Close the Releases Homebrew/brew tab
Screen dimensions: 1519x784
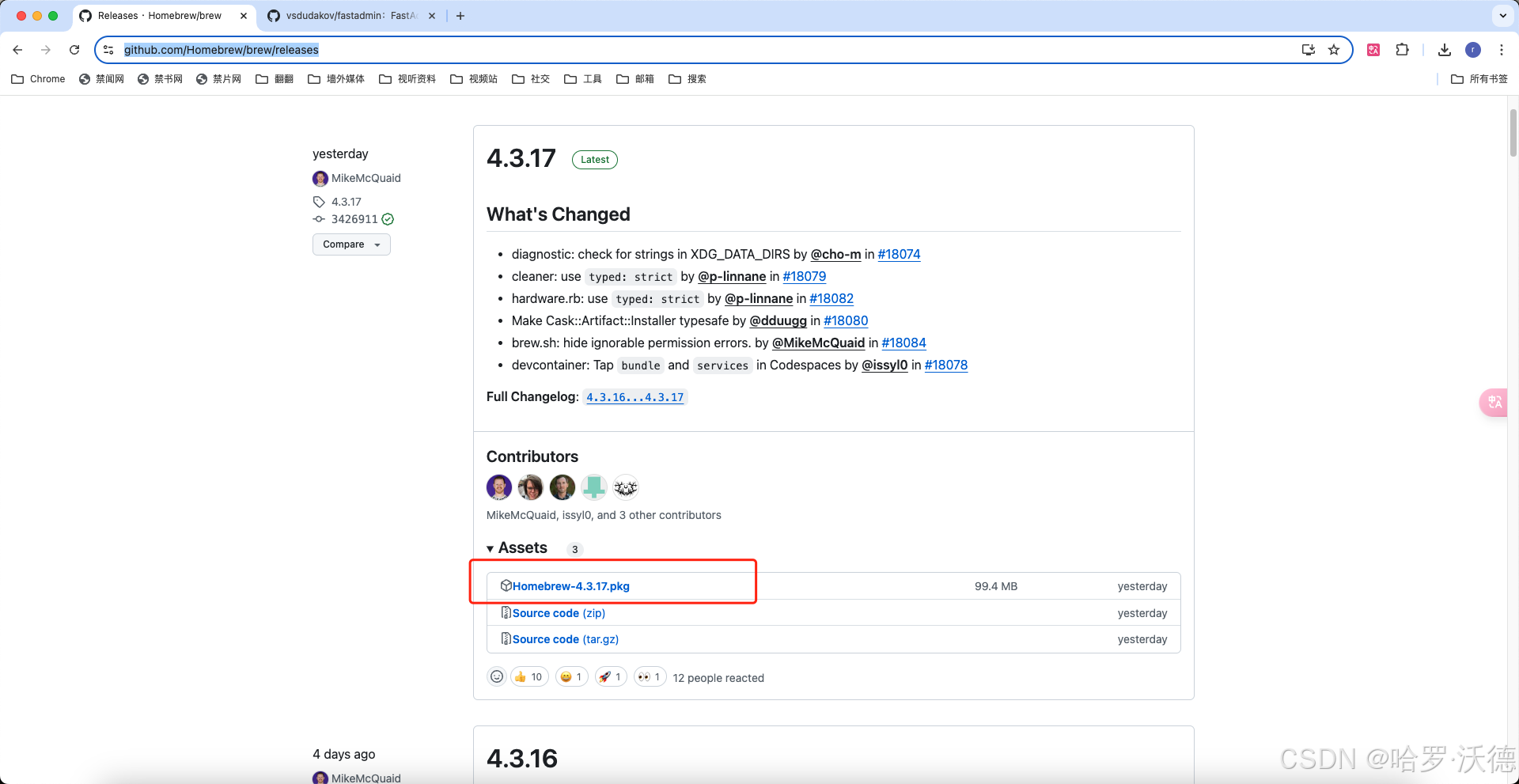click(244, 16)
